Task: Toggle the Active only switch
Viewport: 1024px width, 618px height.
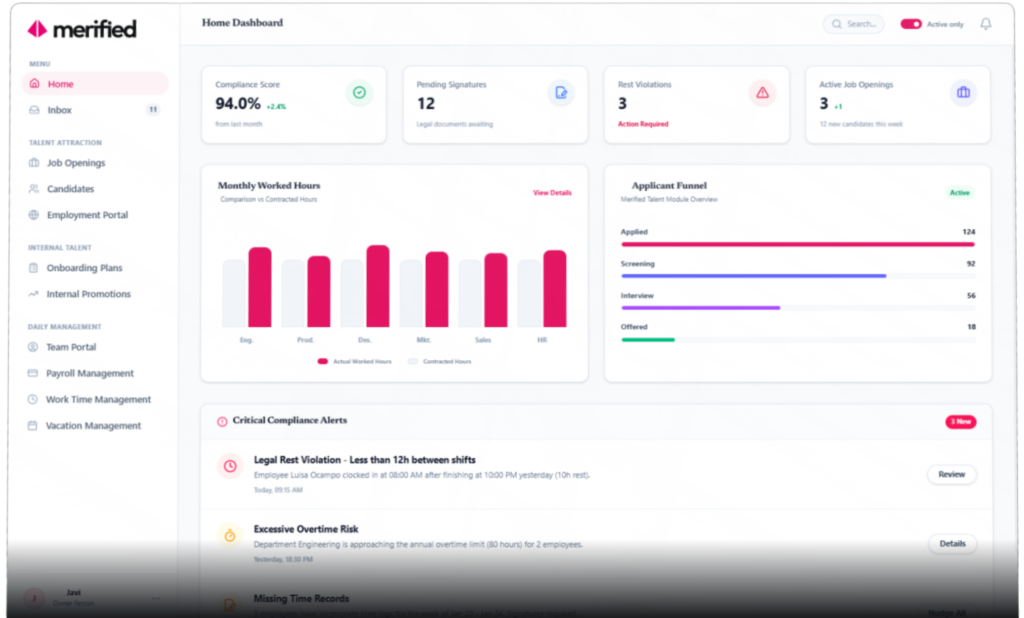Action: click(x=910, y=24)
